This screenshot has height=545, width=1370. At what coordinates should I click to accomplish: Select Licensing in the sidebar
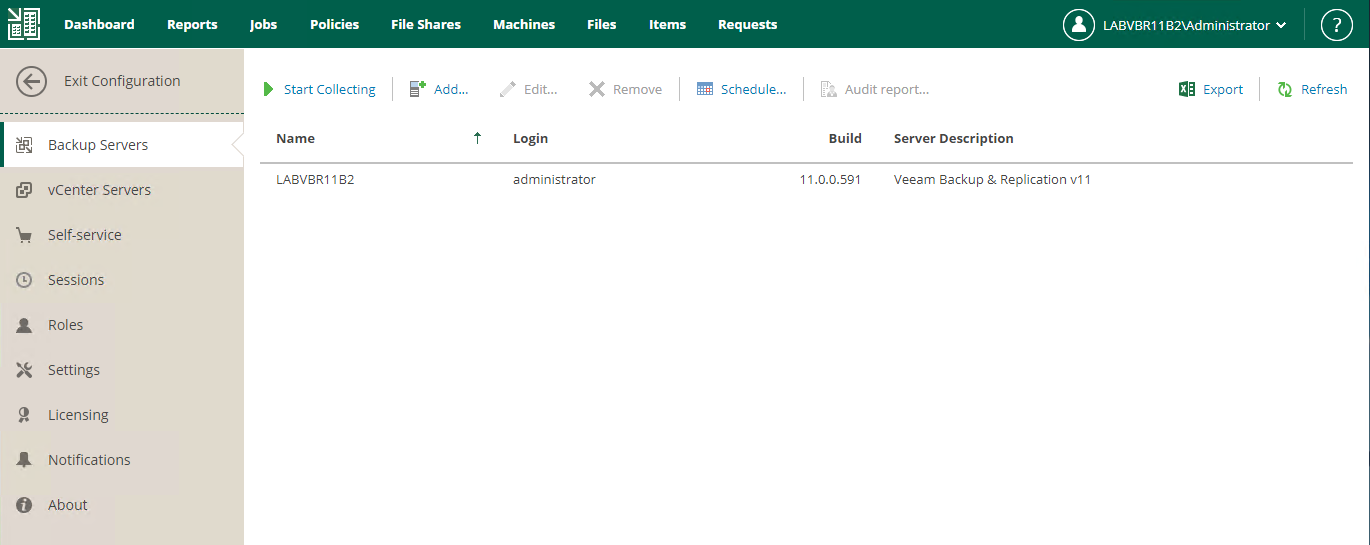[78, 415]
